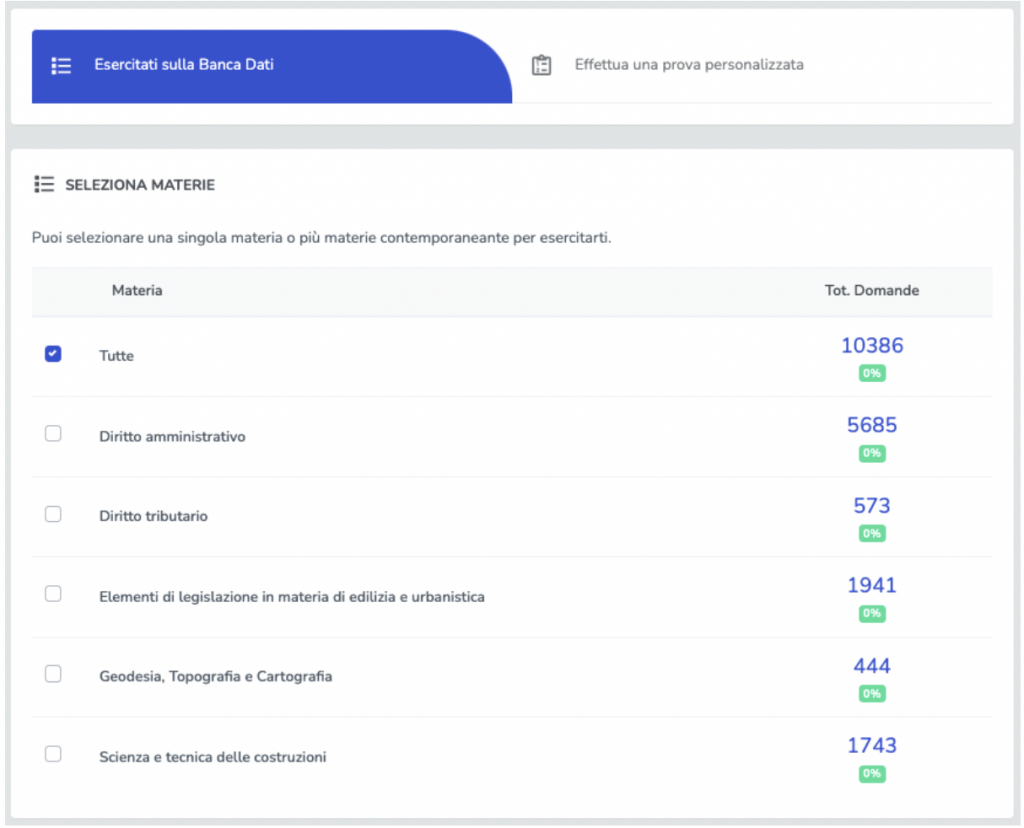Click the list icon in Esercitati tab

61,66
